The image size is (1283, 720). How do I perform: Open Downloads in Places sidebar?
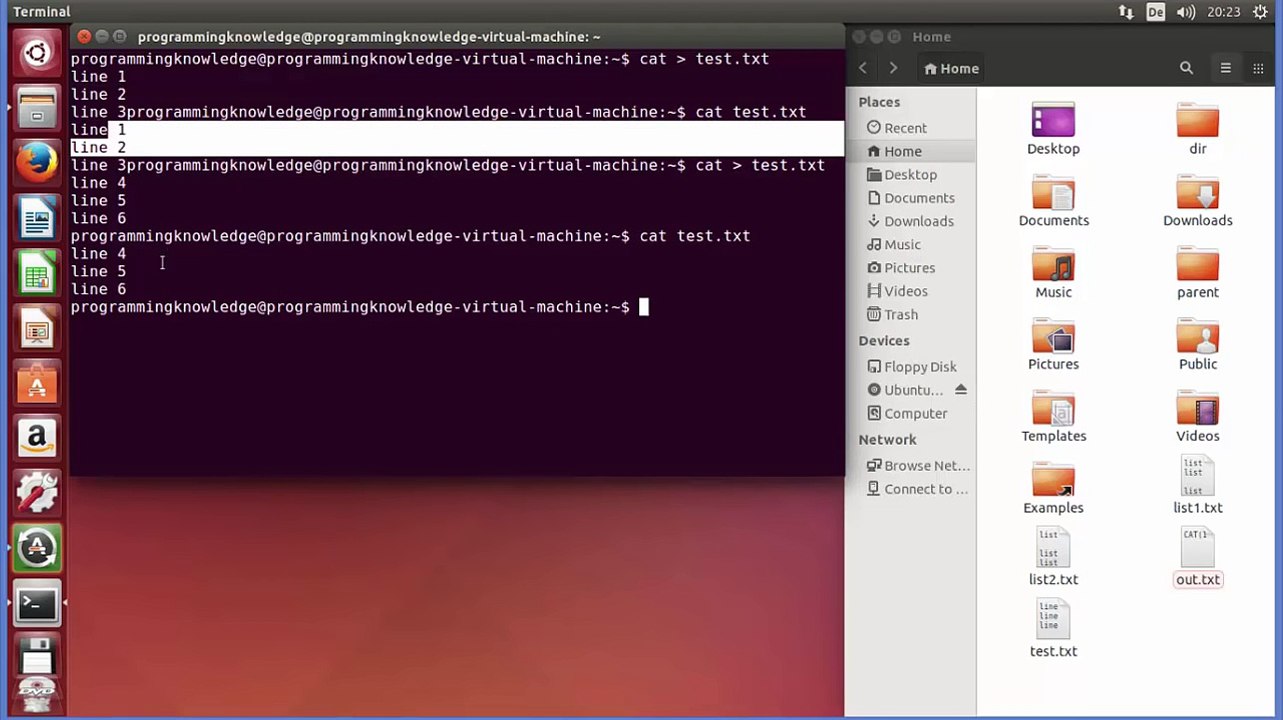coord(918,221)
